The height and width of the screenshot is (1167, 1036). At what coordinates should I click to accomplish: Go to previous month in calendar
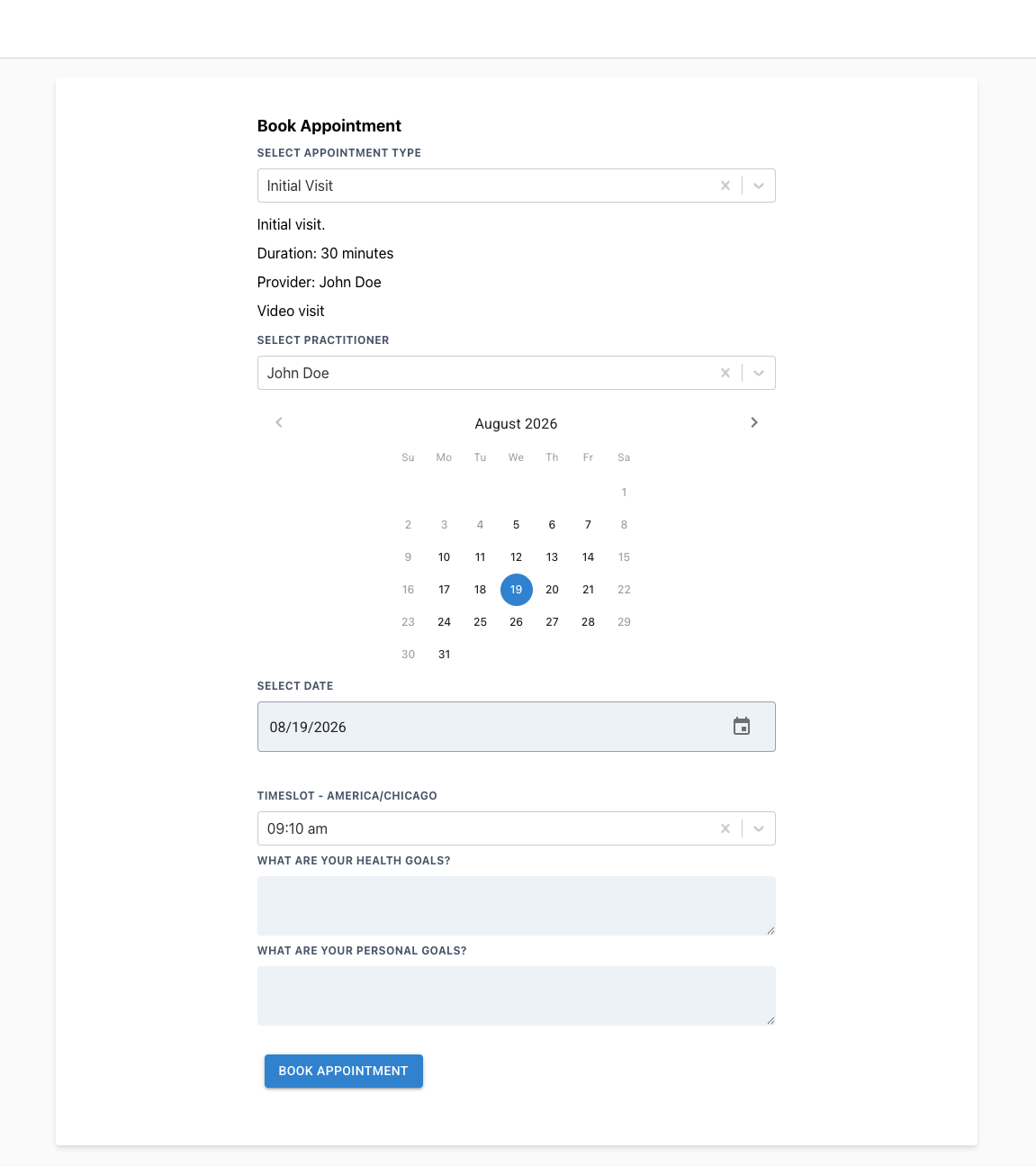[x=279, y=422]
